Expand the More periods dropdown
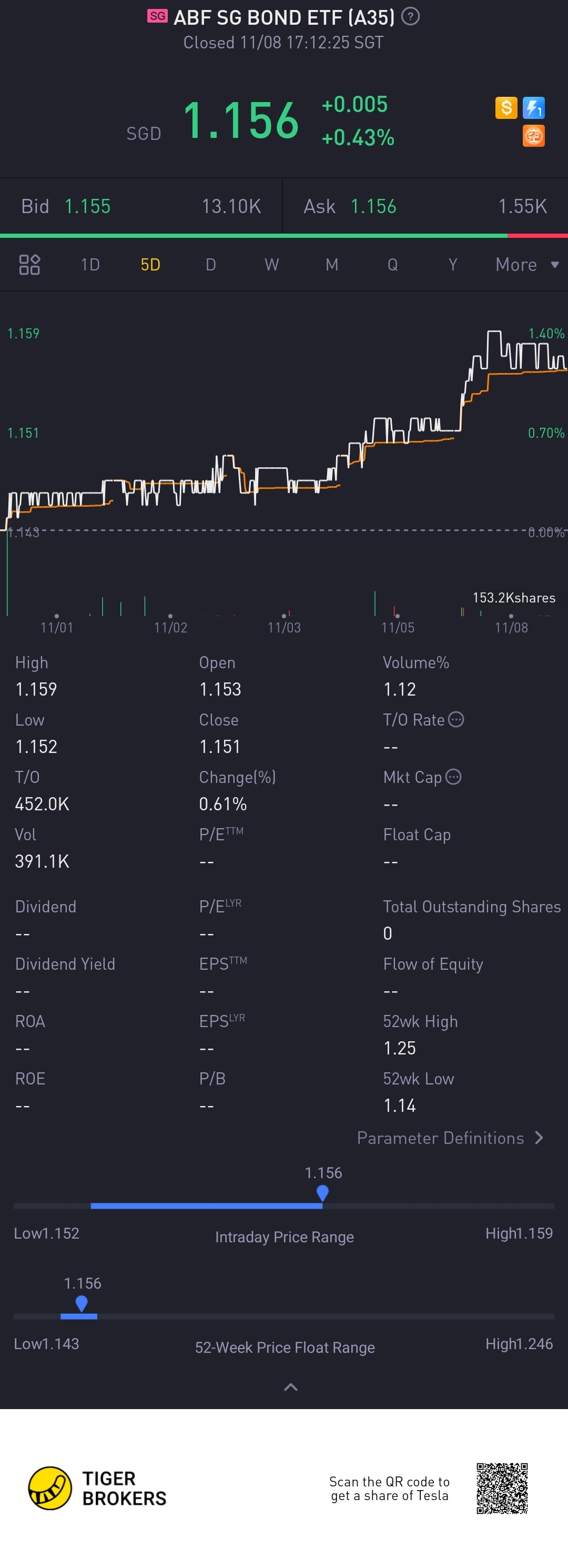 (x=526, y=265)
